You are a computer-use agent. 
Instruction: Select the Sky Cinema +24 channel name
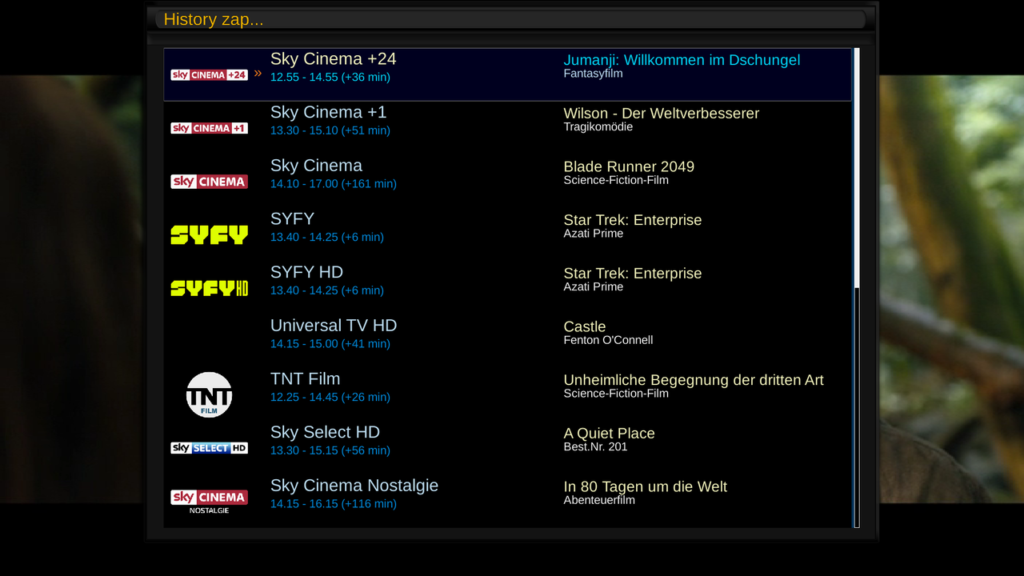click(x=333, y=59)
